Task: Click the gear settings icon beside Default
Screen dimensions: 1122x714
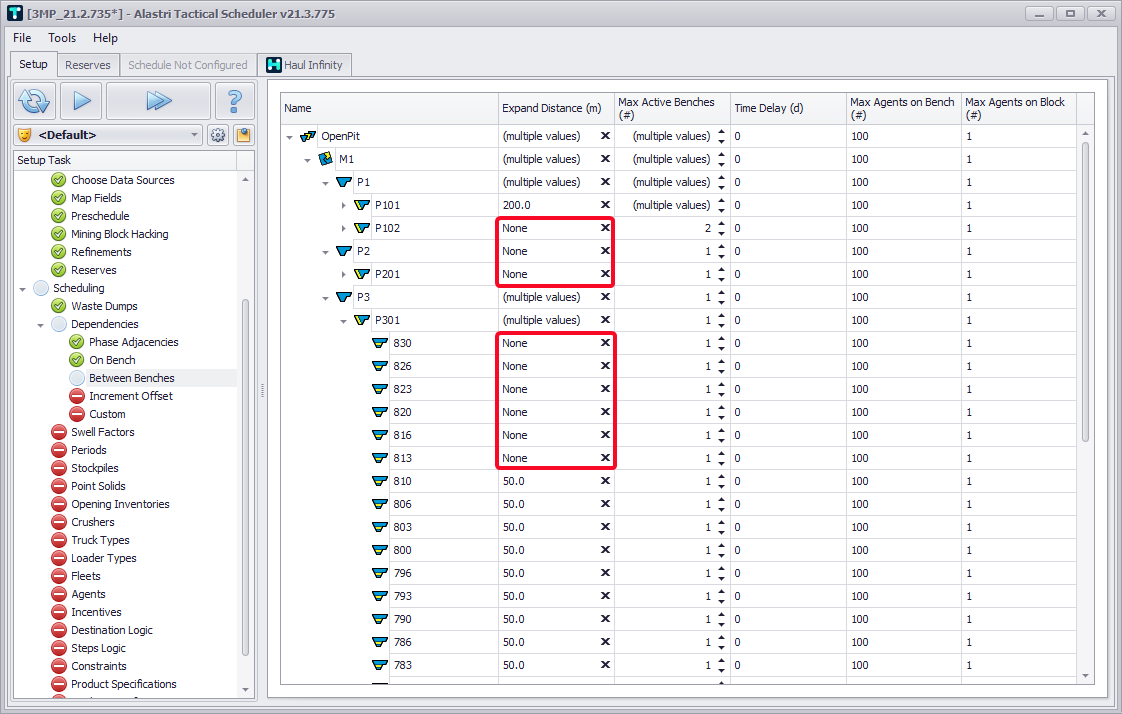Action: coord(218,135)
